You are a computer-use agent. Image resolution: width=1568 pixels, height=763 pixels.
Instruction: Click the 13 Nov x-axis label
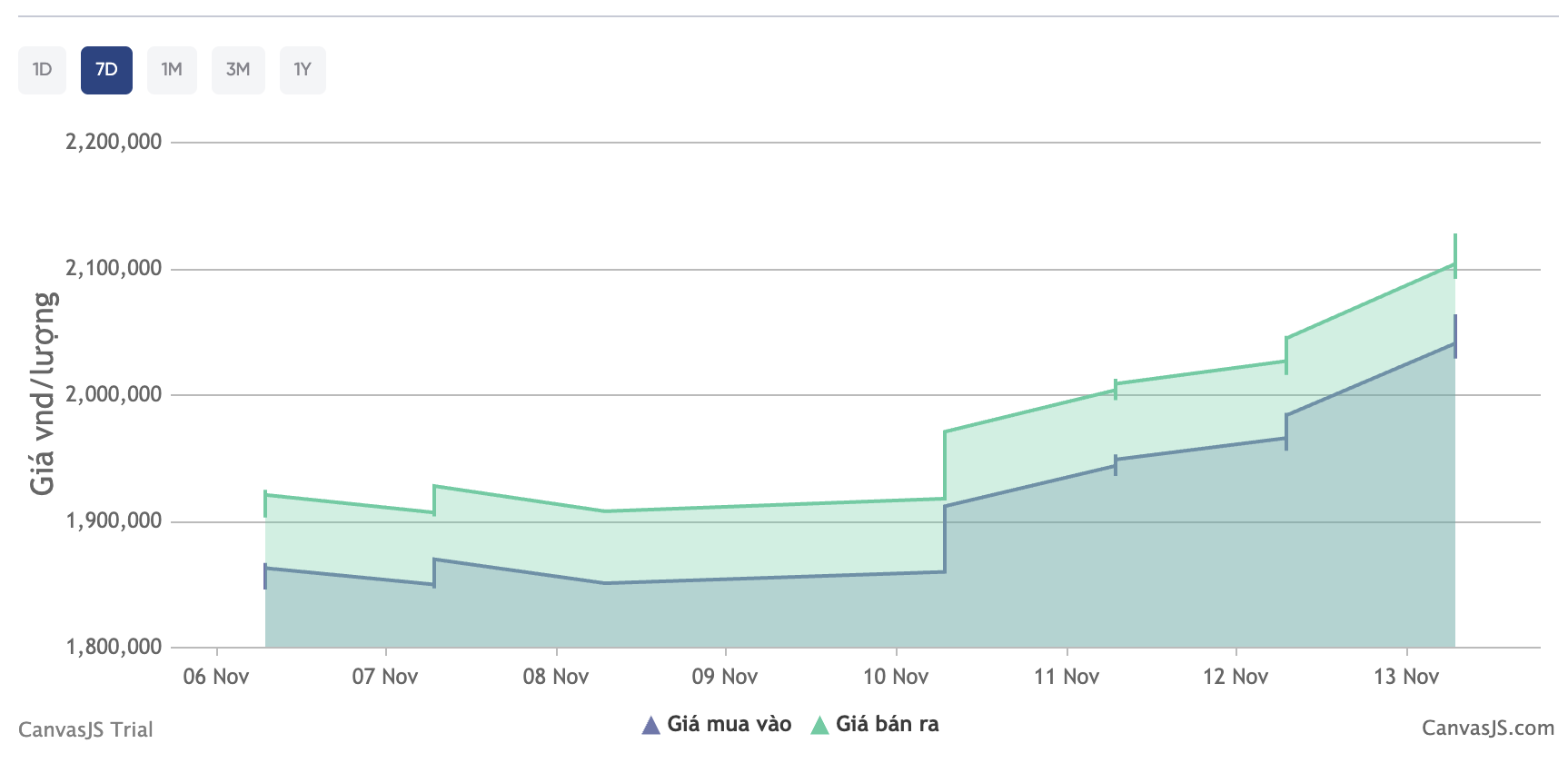(1406, 677)
